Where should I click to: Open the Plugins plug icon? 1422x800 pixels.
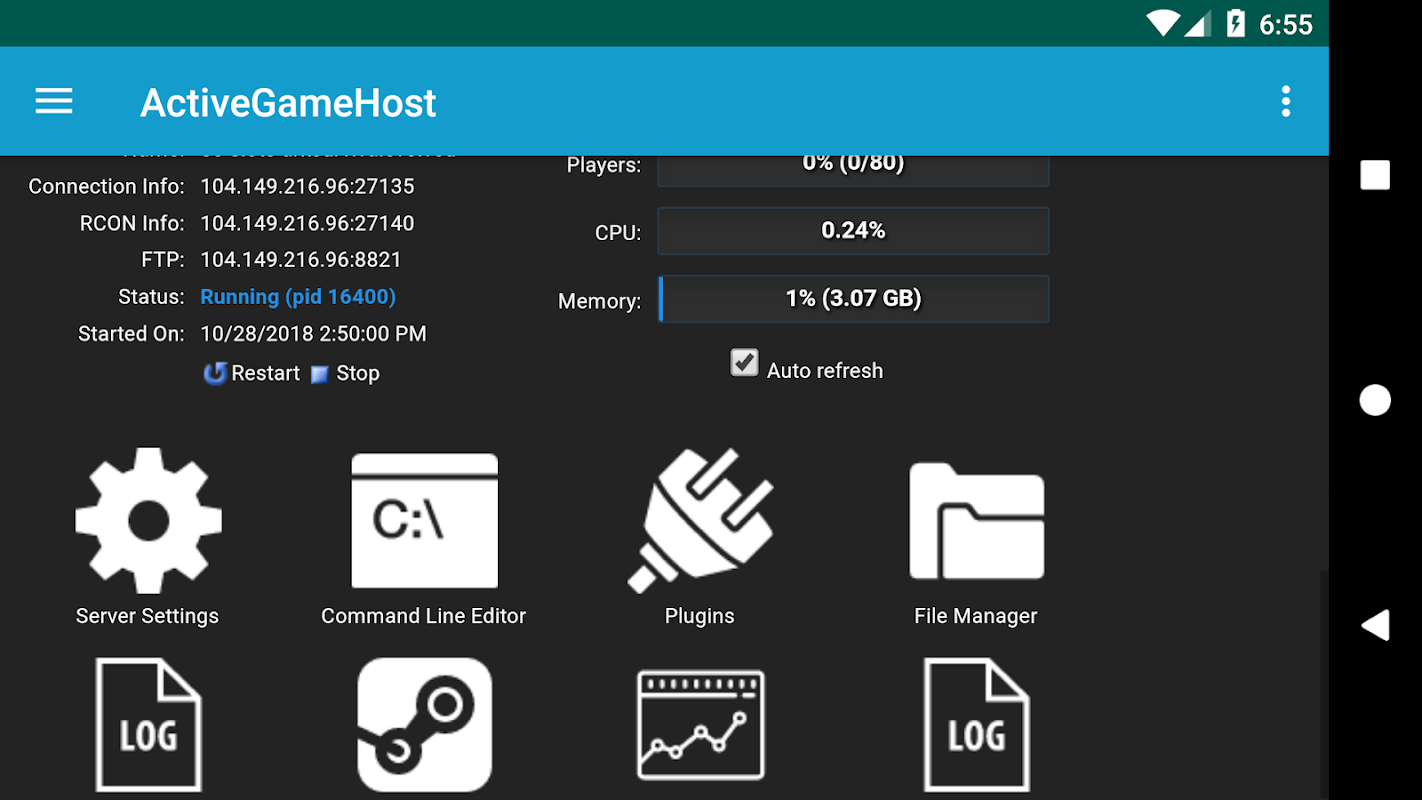pos(700,520)
